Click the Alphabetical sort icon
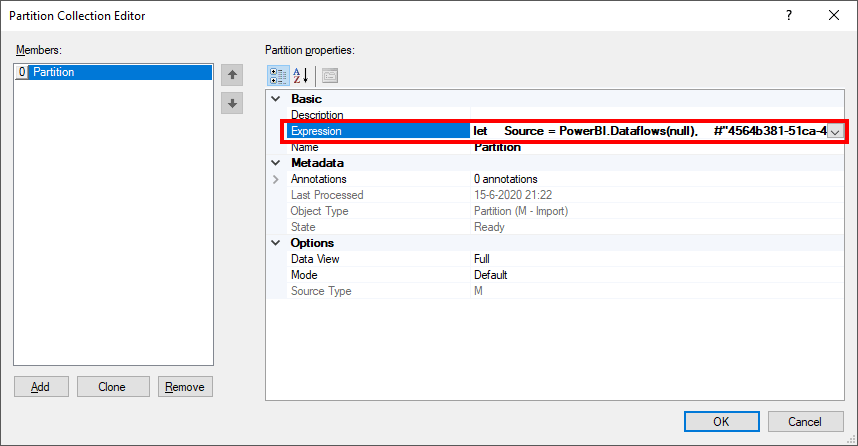The height and width of the screenshot is (446, 858). pyautogui.click(x=299, y=75)
